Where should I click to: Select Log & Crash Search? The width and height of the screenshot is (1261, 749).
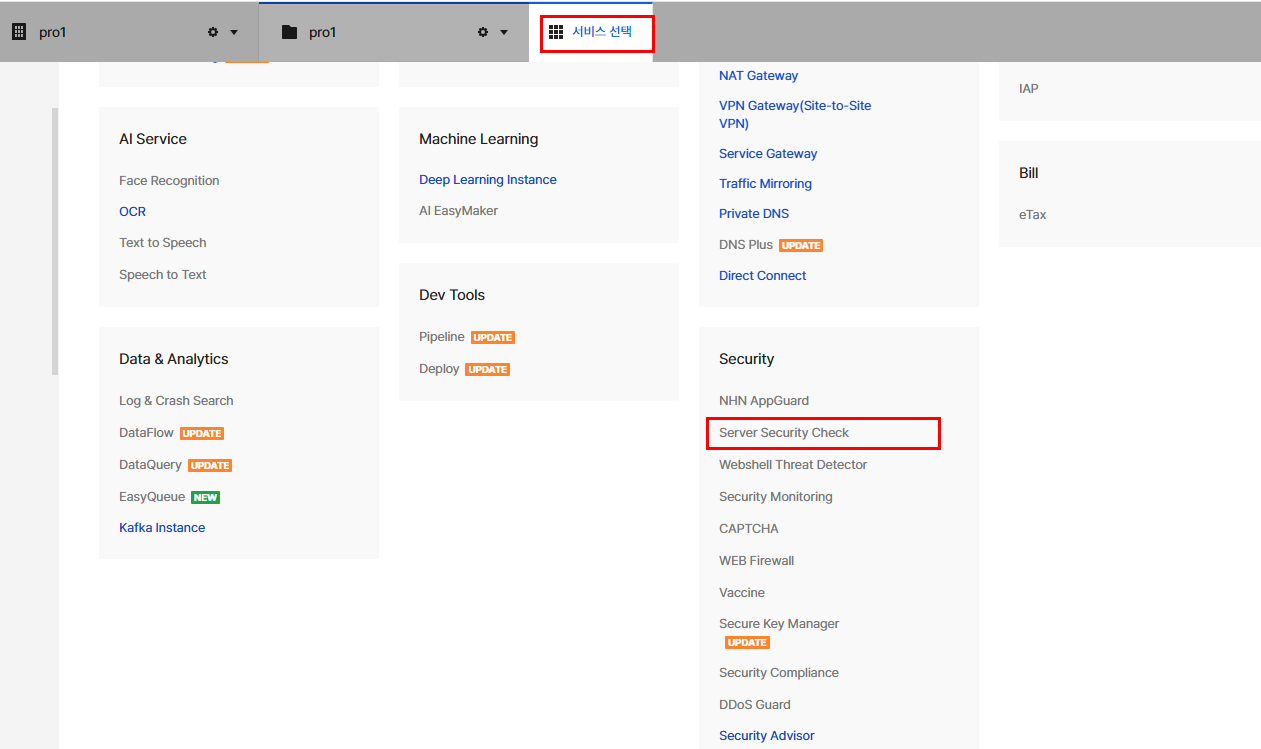pos(176,401)
